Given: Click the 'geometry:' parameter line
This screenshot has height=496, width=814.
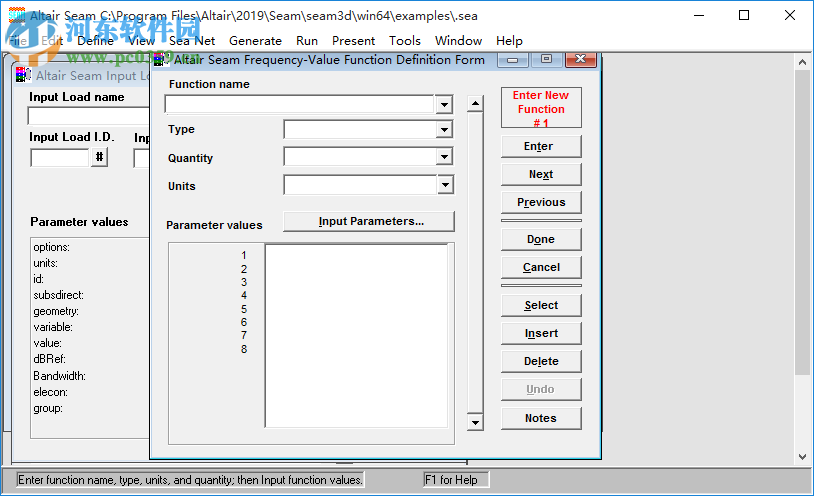Looking at the screenshot, I should tap(56, 311).
